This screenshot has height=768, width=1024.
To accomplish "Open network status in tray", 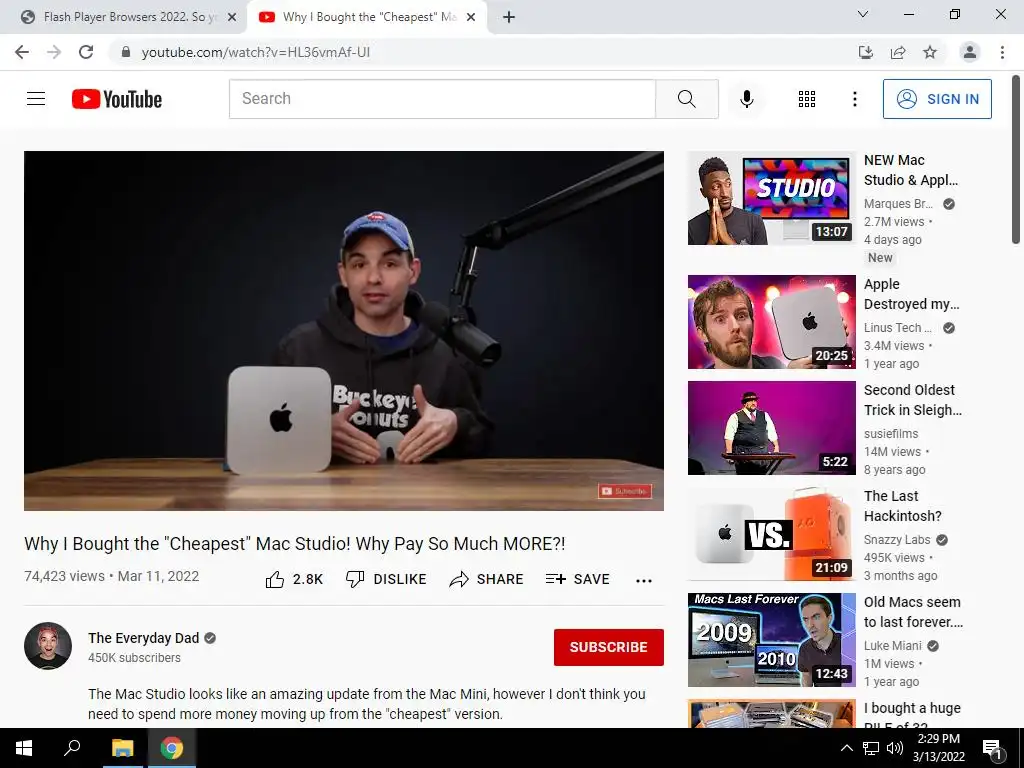I will (871, 748).
